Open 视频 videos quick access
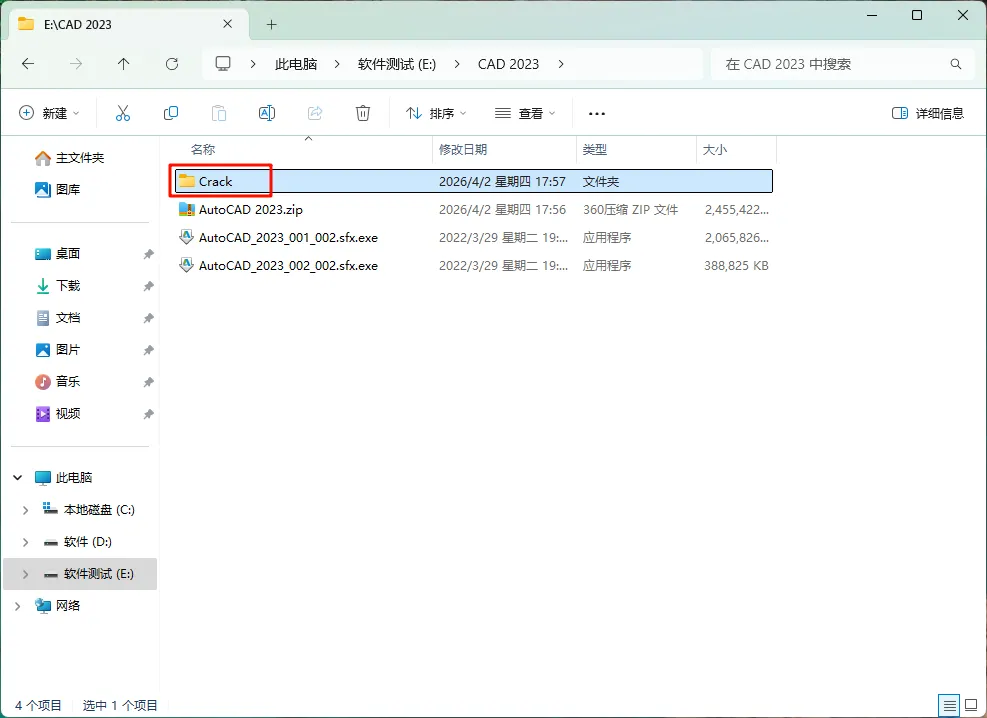This screenshot has height=718, width=987. [x=57, y=413]
